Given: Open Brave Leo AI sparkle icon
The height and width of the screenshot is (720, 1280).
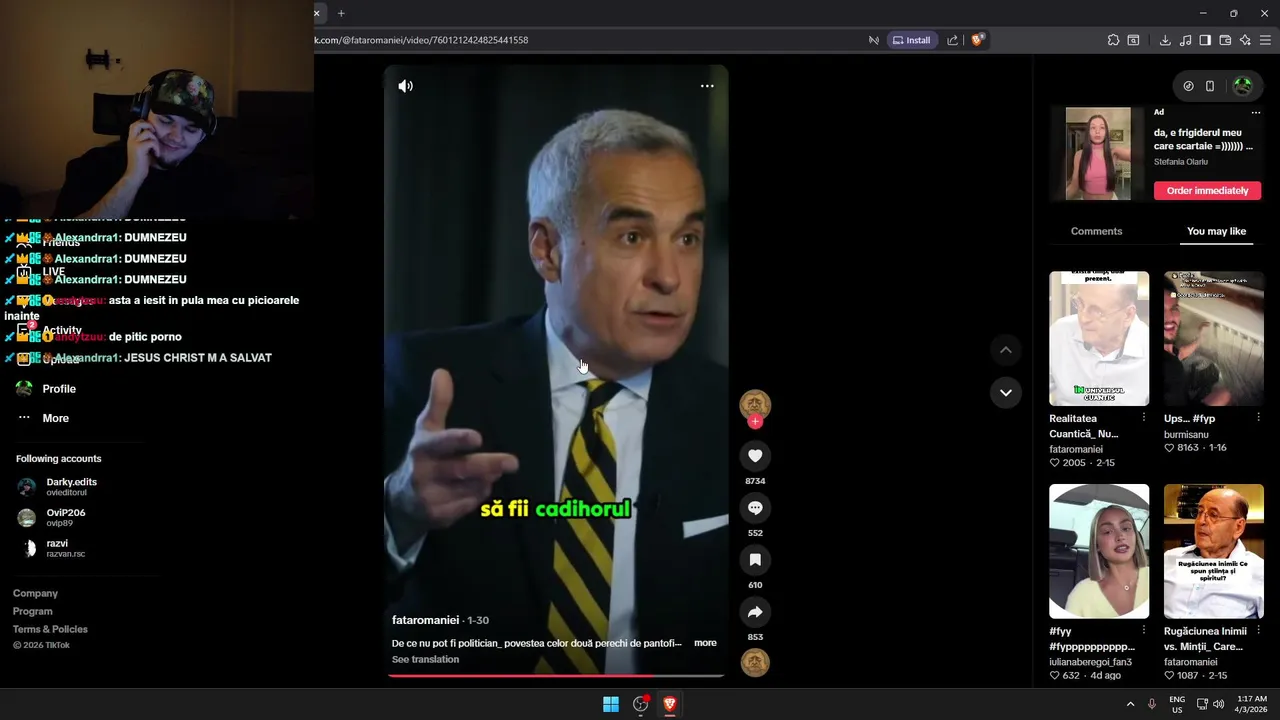Looking at the screenshot, I should coord(1245,40).
